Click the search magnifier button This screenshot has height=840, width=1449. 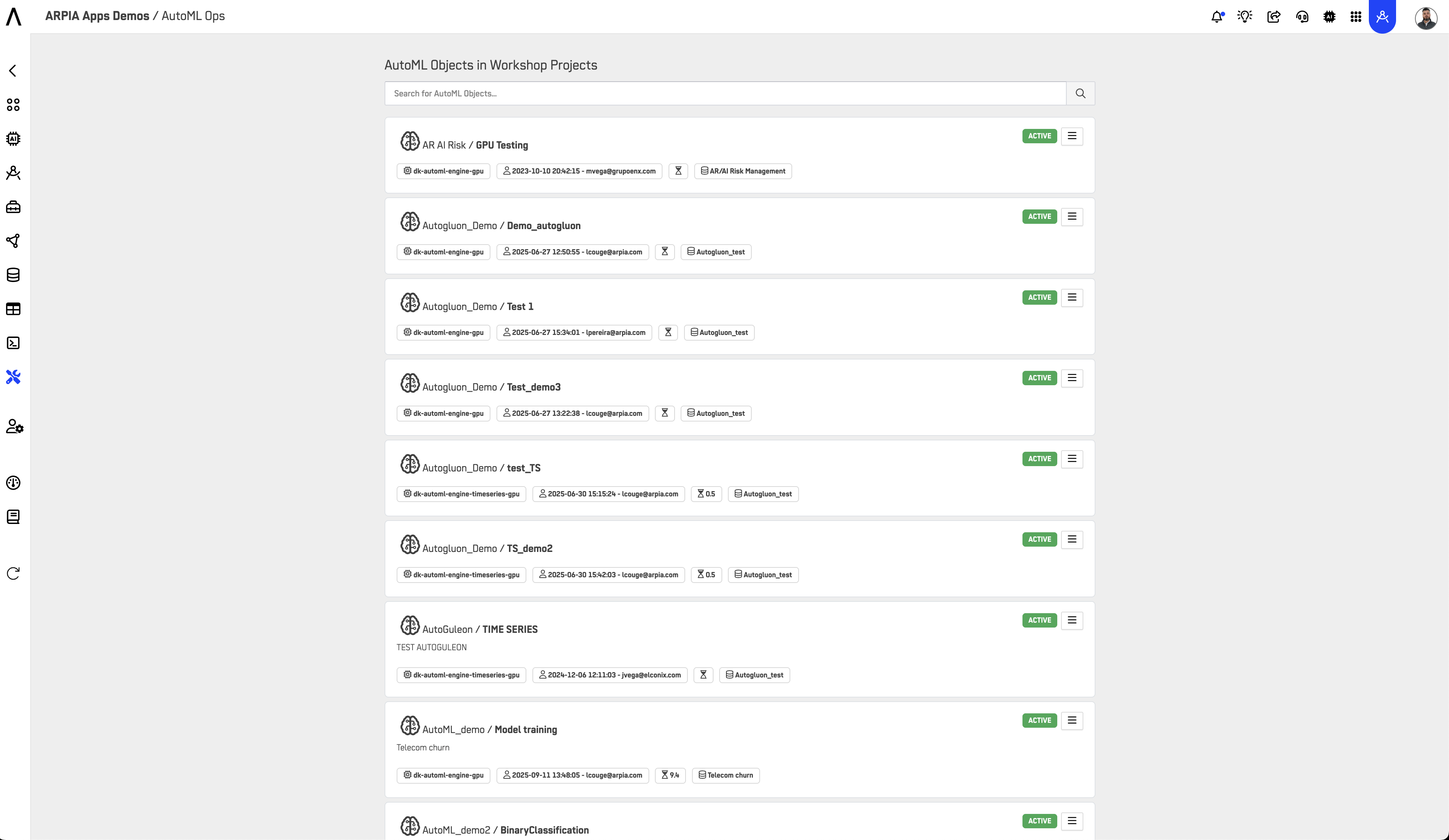(x=1080, y=93)
